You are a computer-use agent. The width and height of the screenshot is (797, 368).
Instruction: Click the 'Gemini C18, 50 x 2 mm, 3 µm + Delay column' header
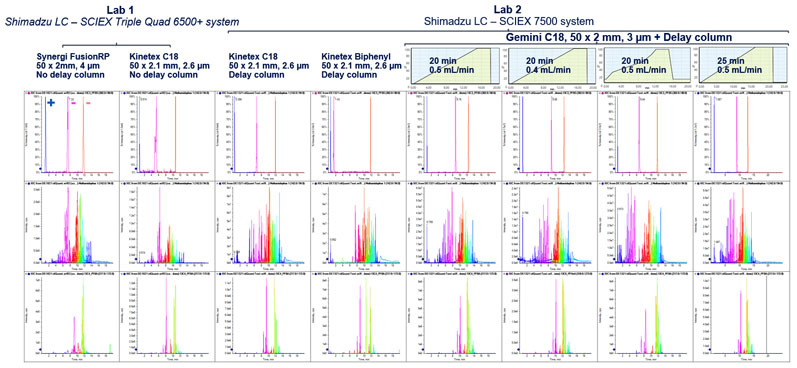coord(619,37)
